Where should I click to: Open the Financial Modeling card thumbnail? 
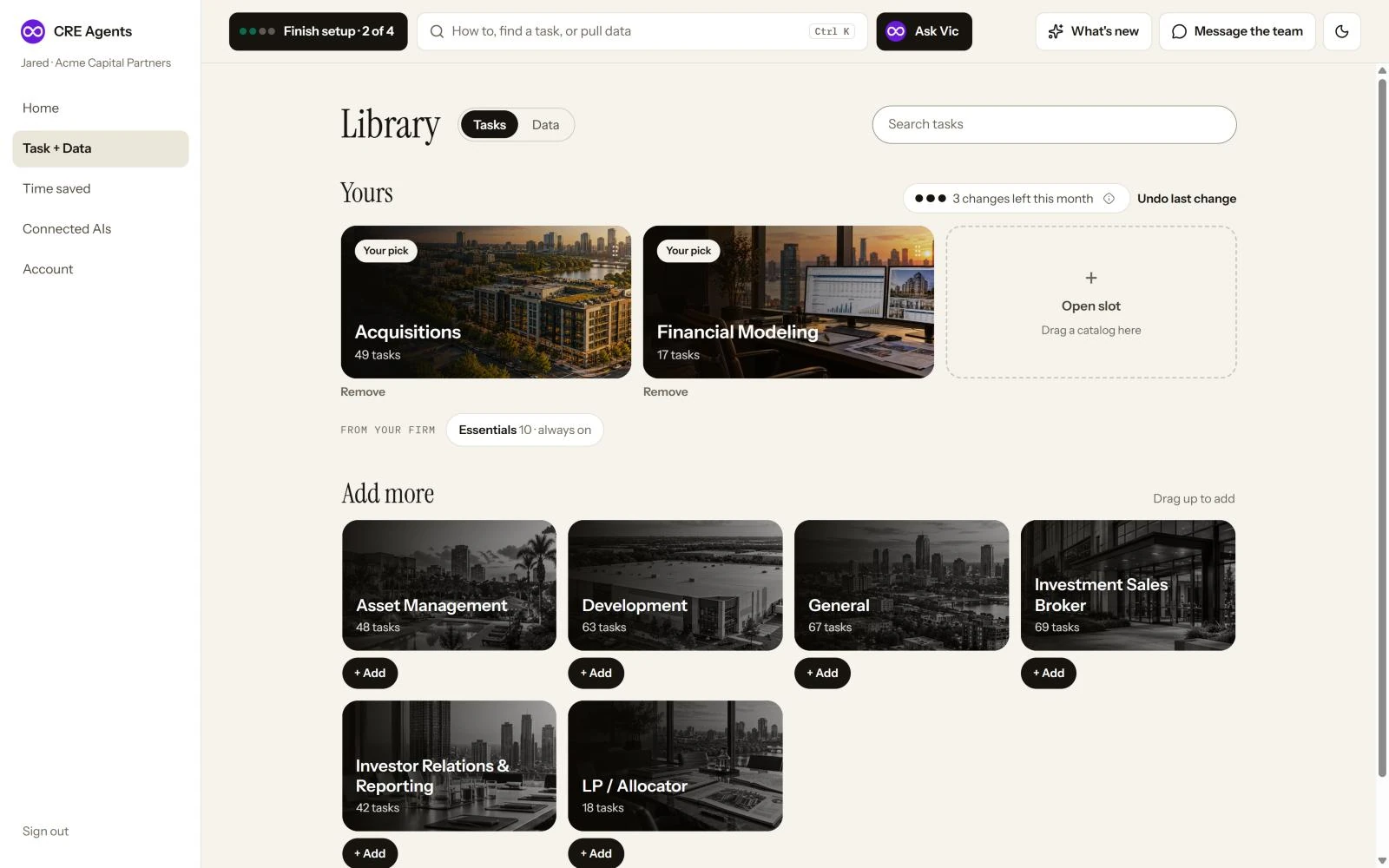pos(788,302)
